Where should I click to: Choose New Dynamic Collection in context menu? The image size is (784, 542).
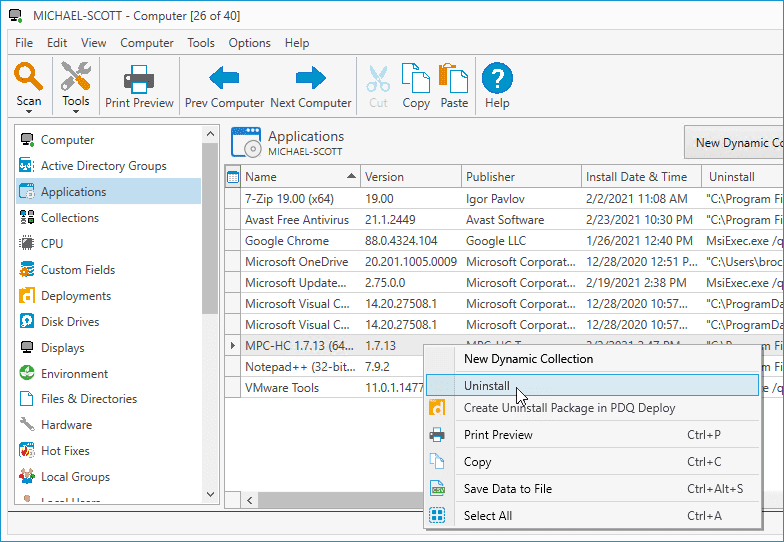(592, 358)
